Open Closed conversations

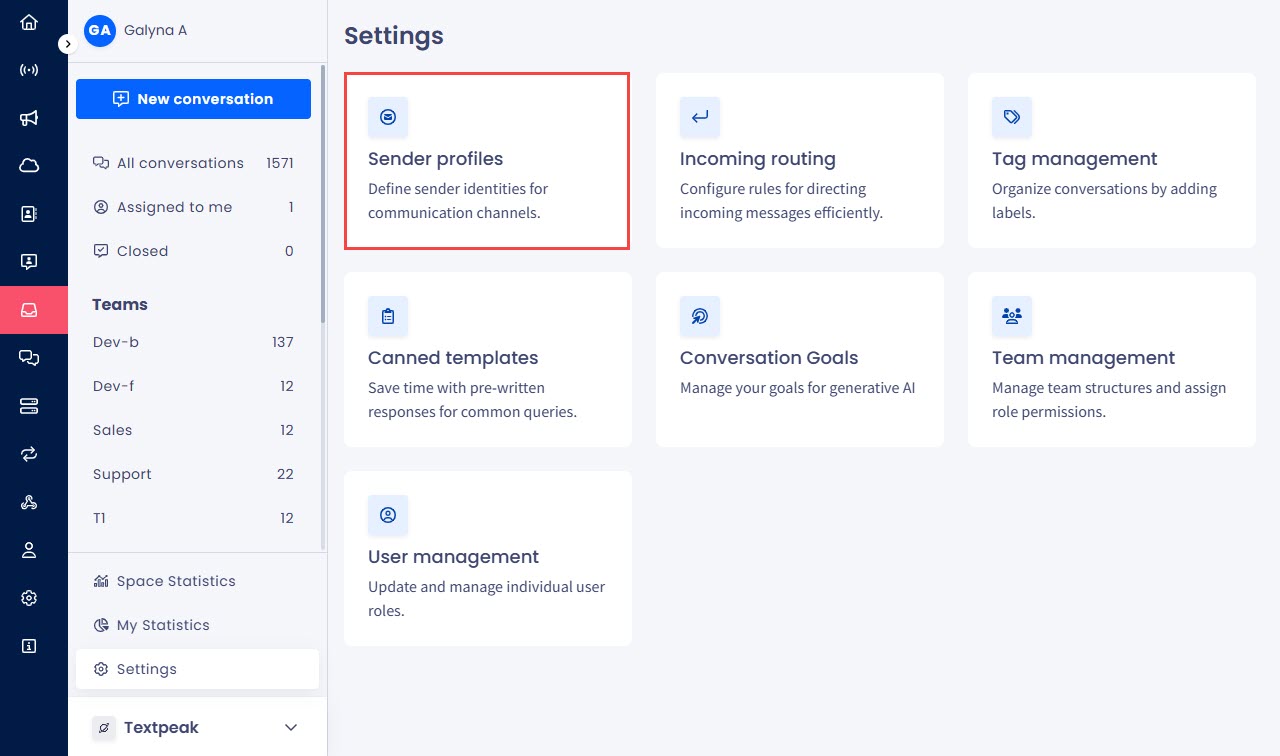pyautogui.click(x=193, y=251)
